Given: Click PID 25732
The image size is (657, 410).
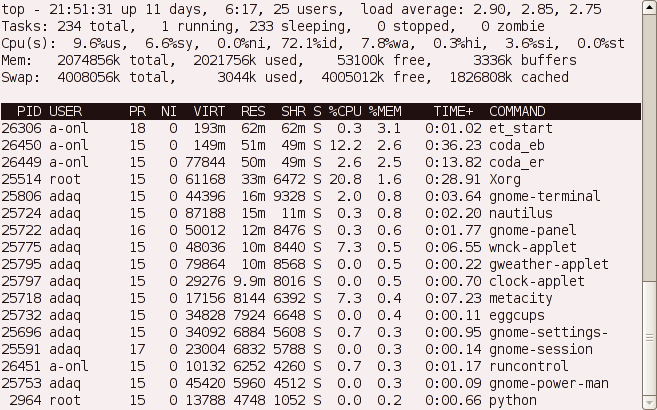Looking at the screenshot, I should tap(21, 315).
